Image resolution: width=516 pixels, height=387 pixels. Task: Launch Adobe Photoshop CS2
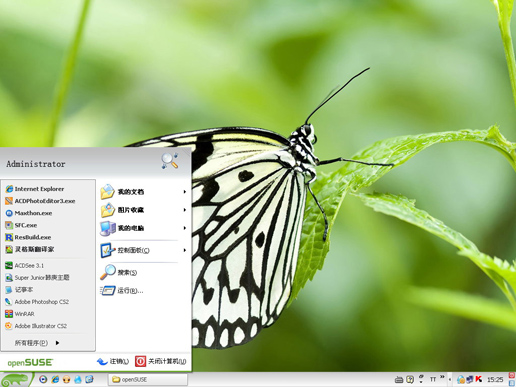37,302
